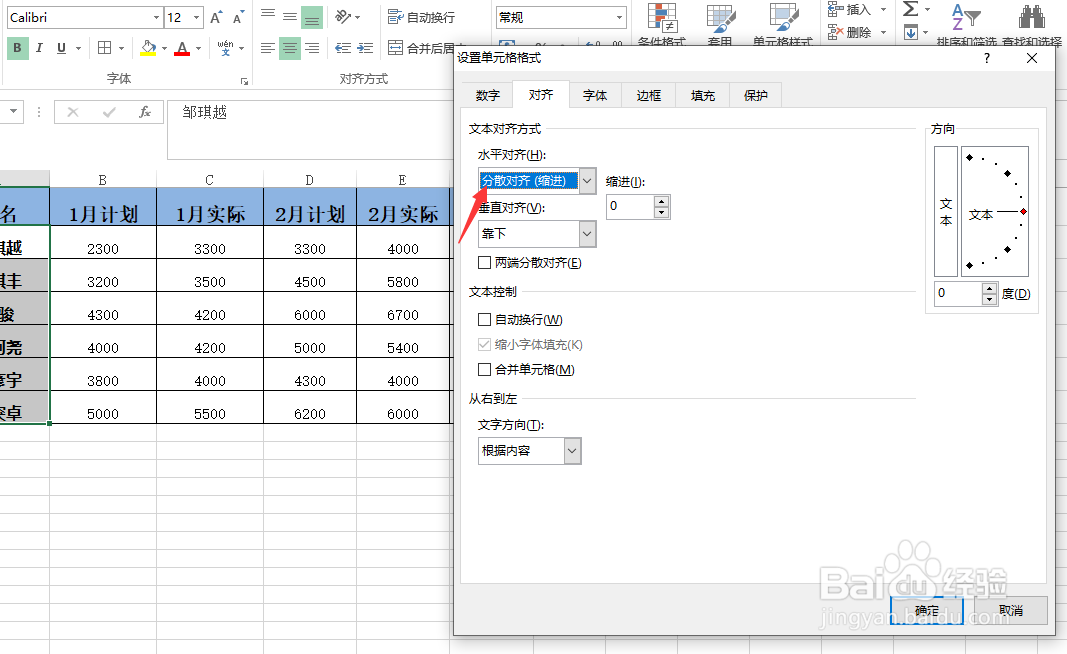This screenshot has width=1067, height=654.
Task: Click the Increase Font Size icon
Action: [216, 18]
